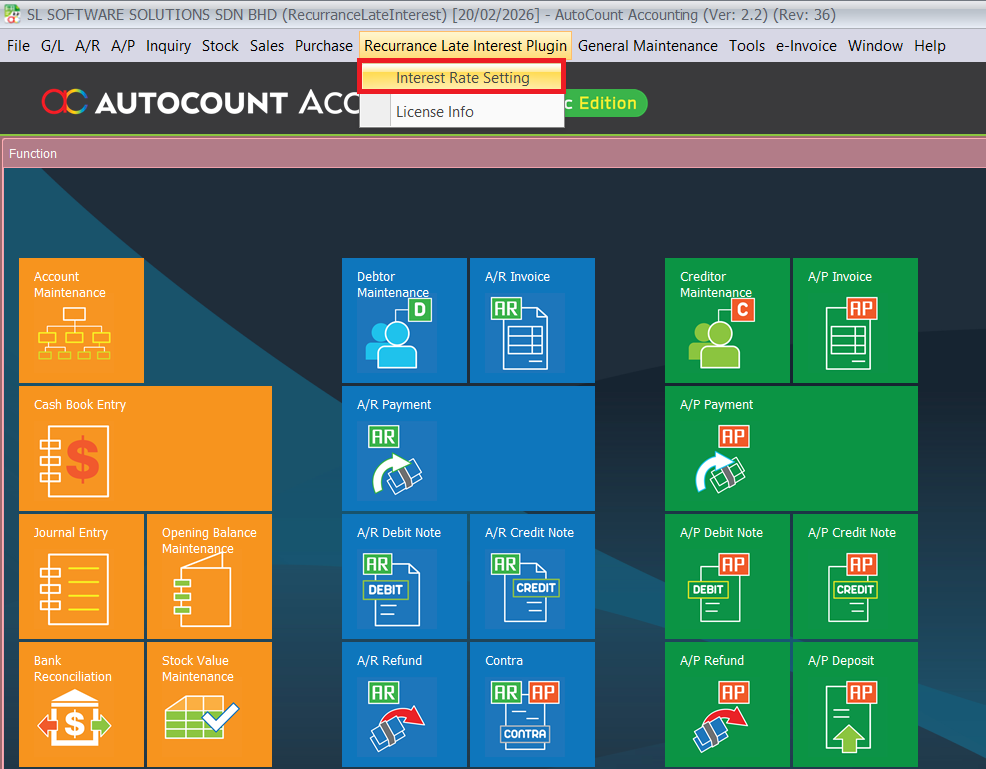Open Debtor Maintenance tile
The height and width of the screenshot is (769, 986).
[x=404, y=320]
